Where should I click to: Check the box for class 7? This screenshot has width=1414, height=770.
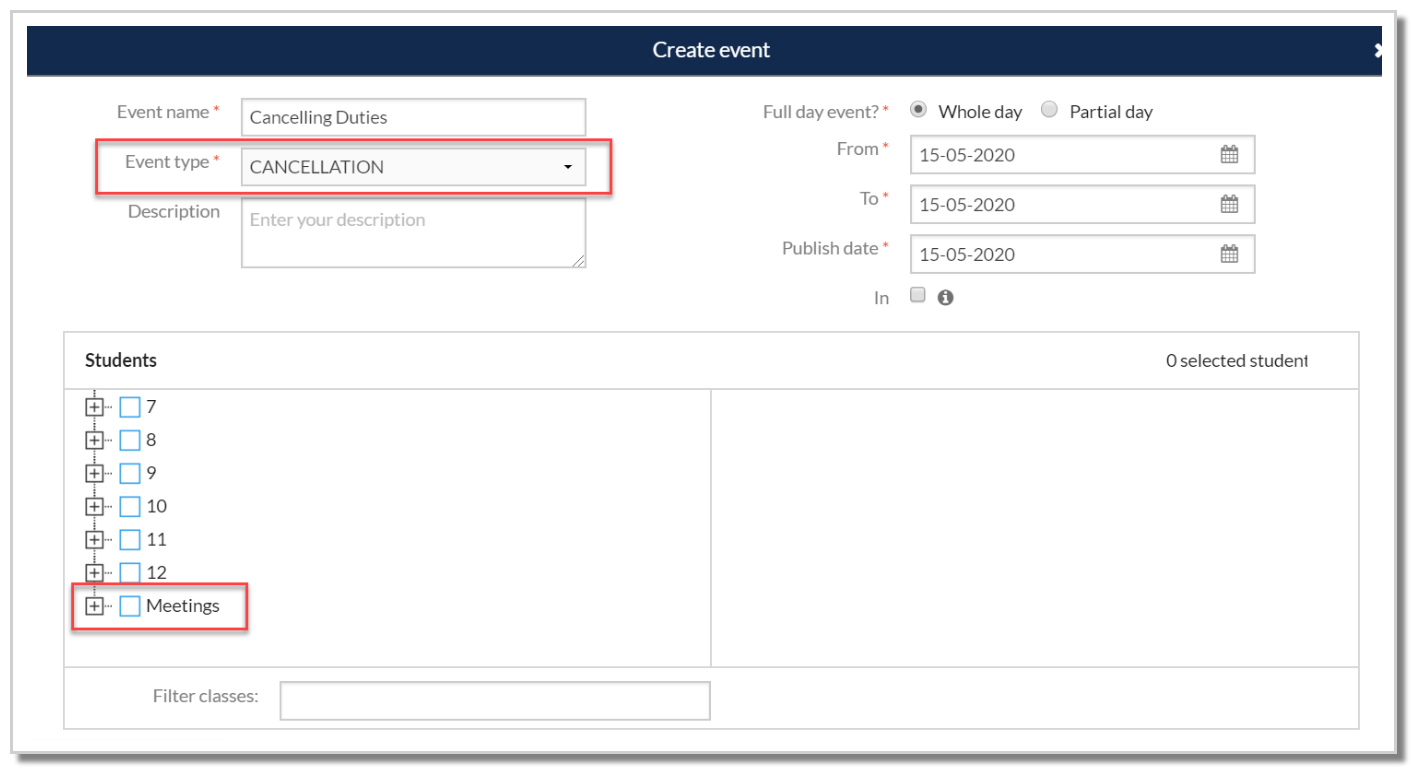pyautogui.click(x=130, y=407)
